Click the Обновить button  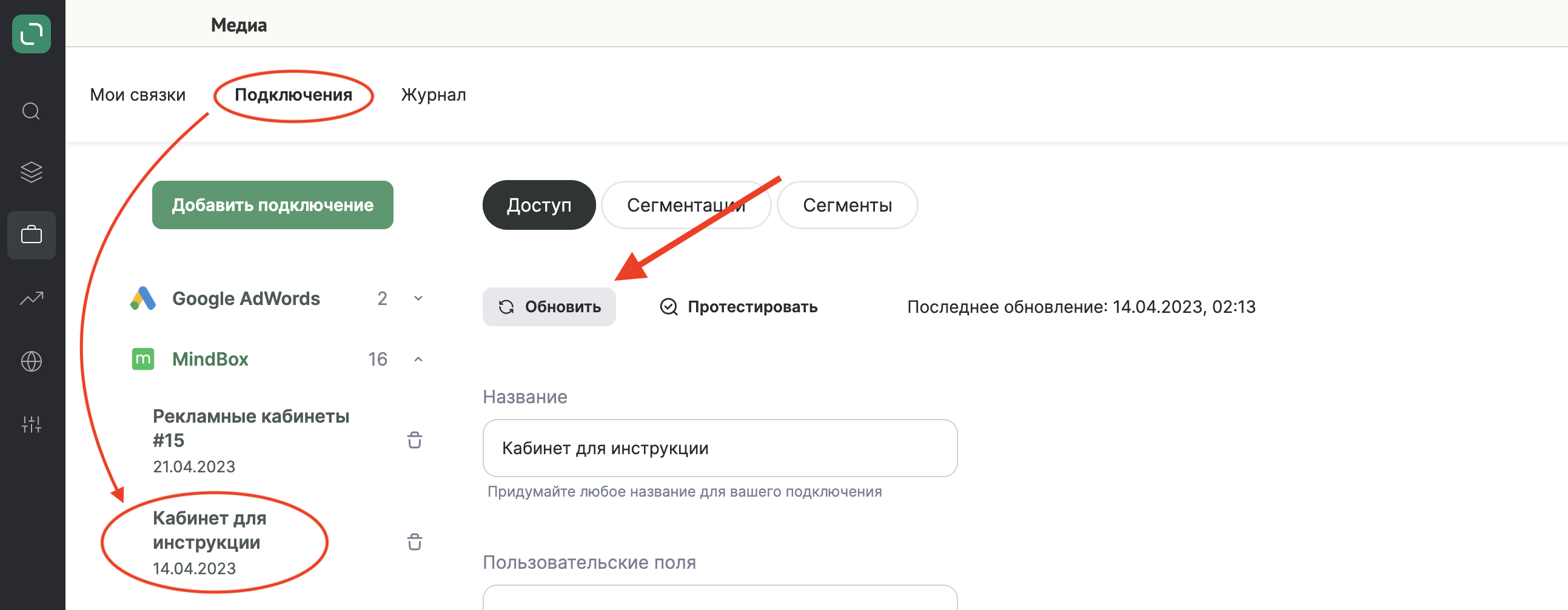pyautogui.click(x=549, y=307)
